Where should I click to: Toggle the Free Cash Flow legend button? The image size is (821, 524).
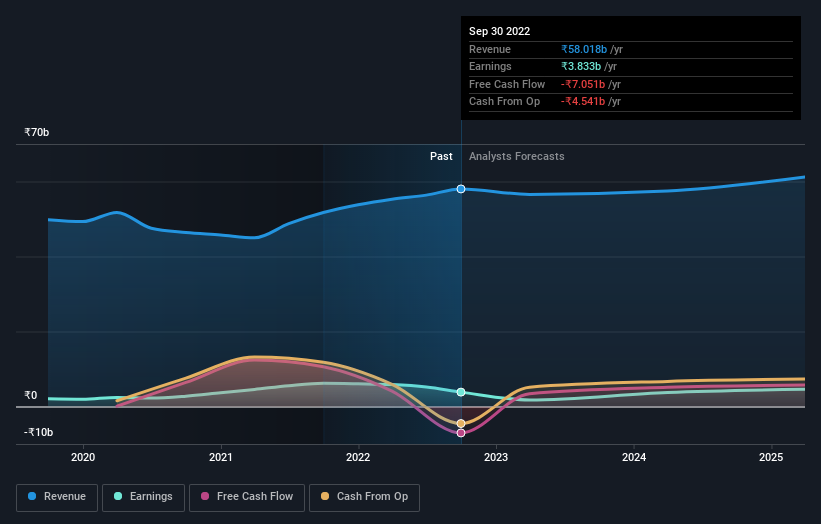[247, 497]
